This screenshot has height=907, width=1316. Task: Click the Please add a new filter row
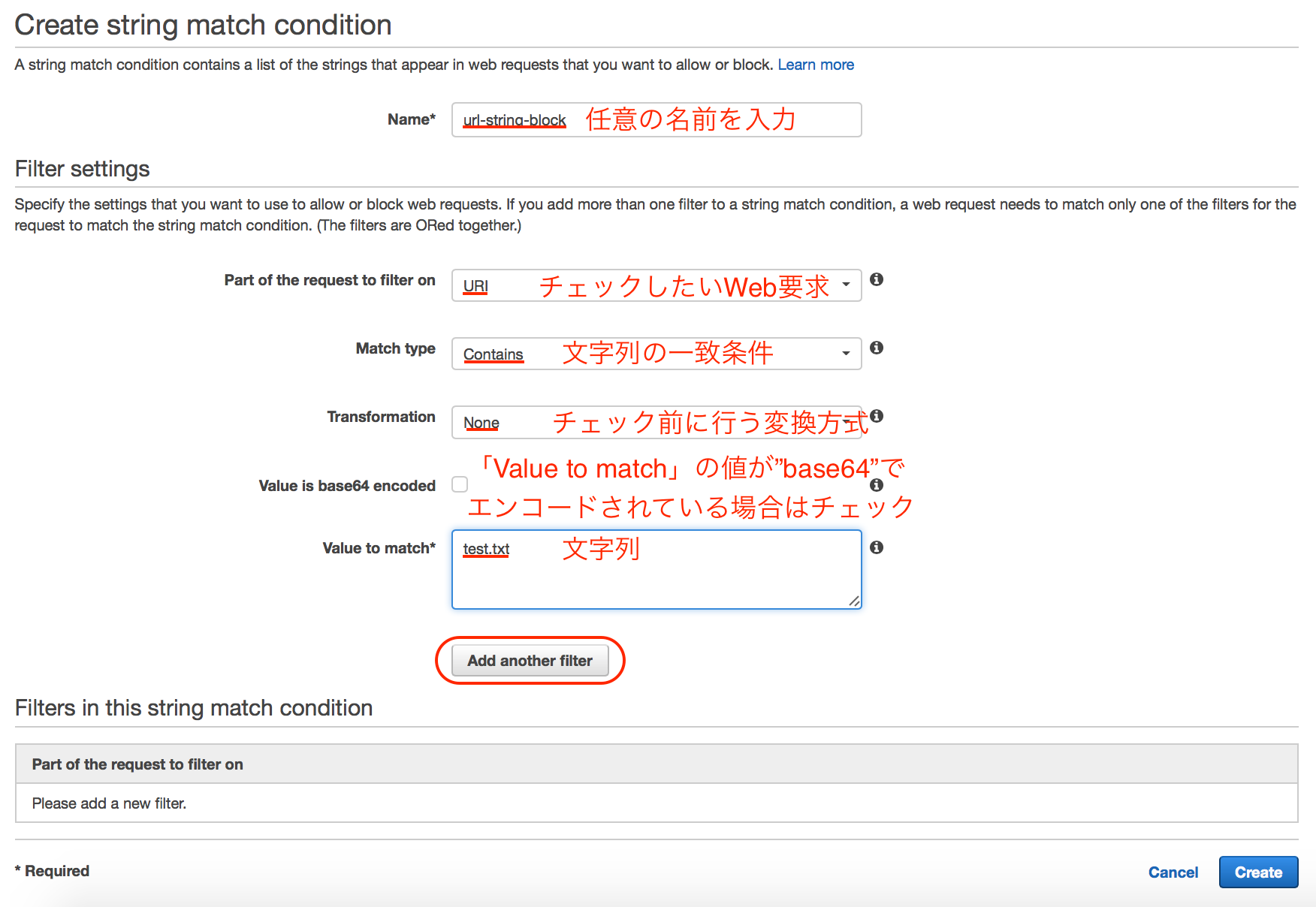[109, 803]
